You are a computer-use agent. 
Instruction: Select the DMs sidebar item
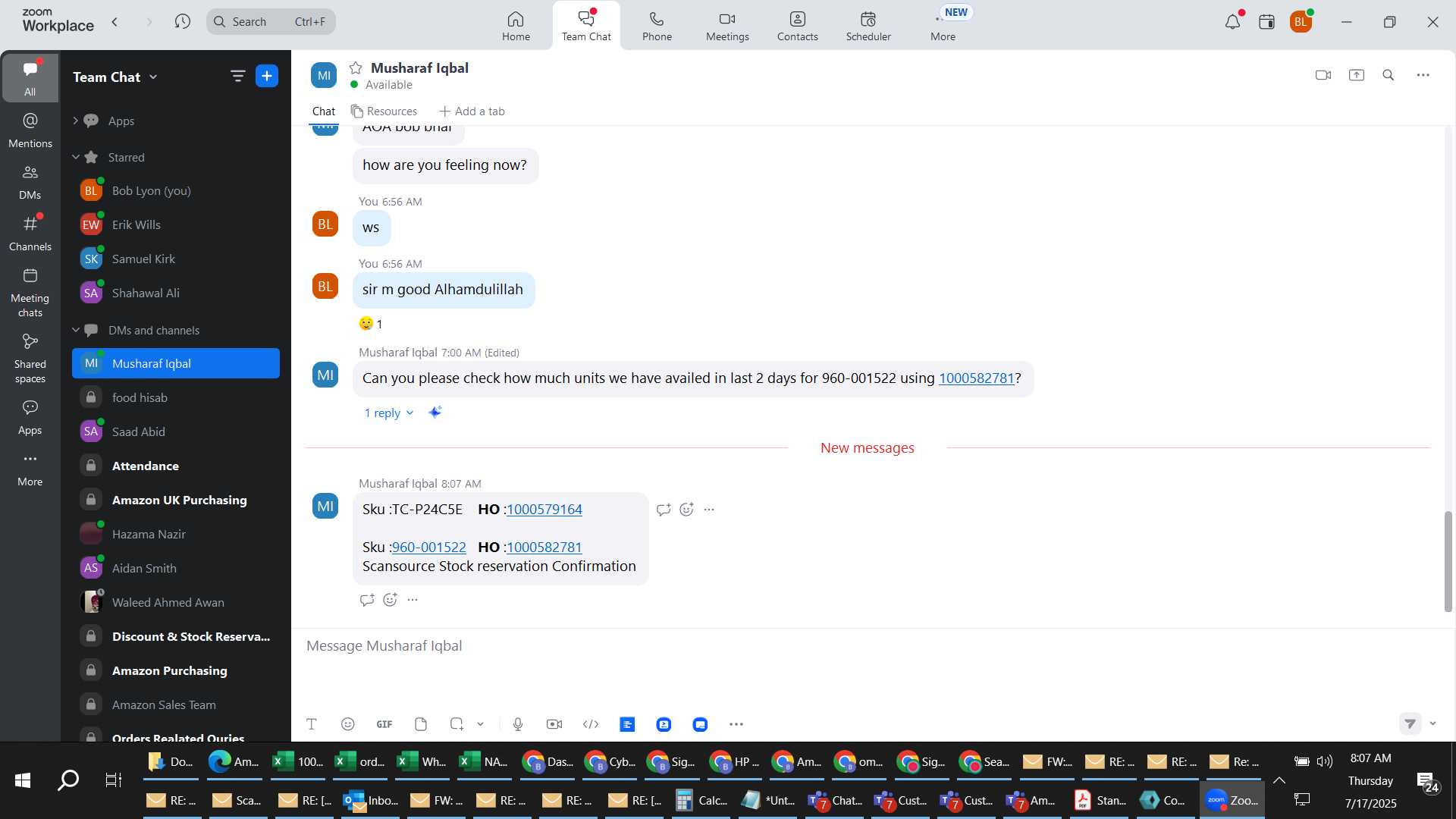30,181
